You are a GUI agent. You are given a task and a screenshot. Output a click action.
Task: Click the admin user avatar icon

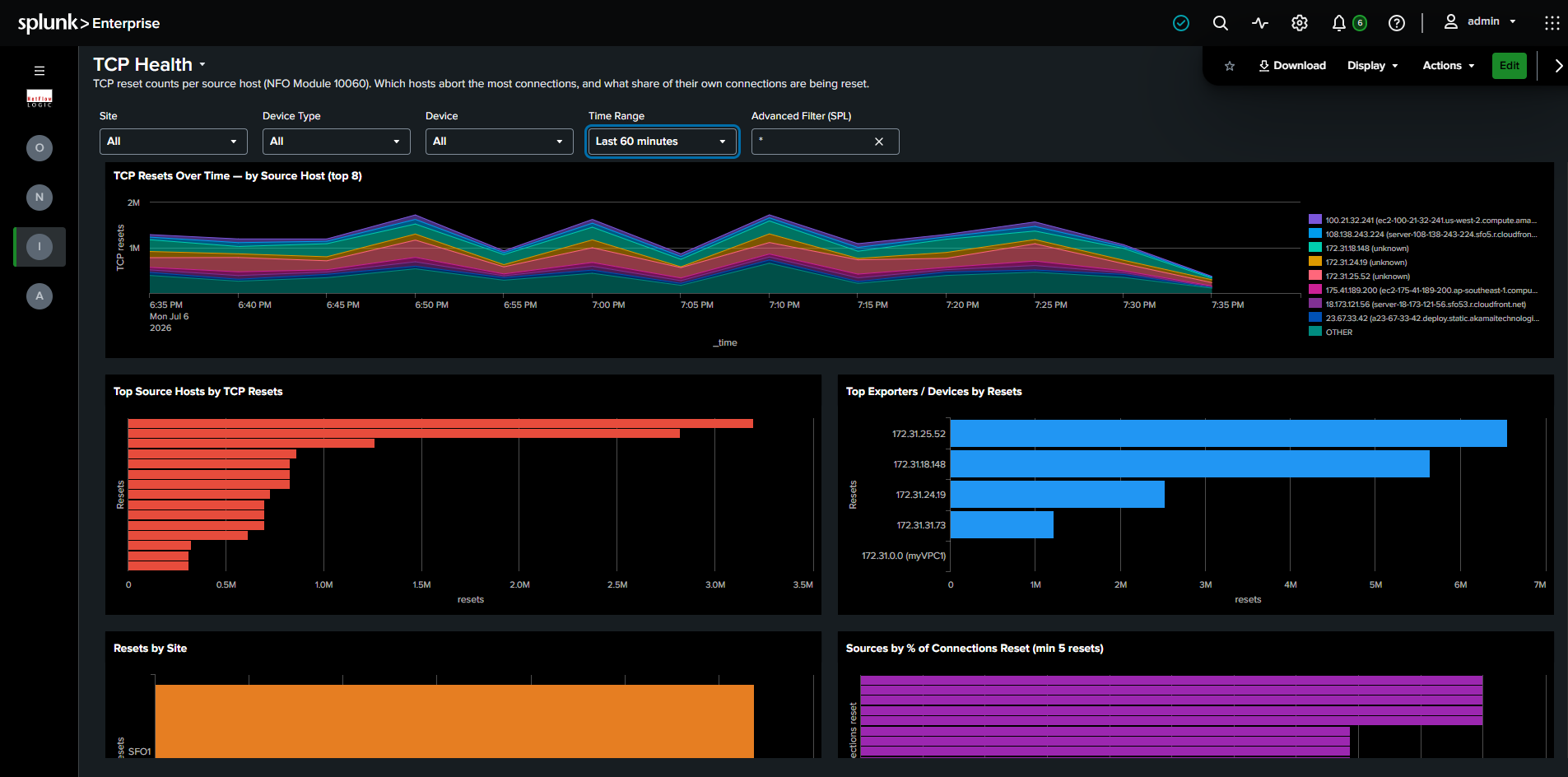(1451, 21)
